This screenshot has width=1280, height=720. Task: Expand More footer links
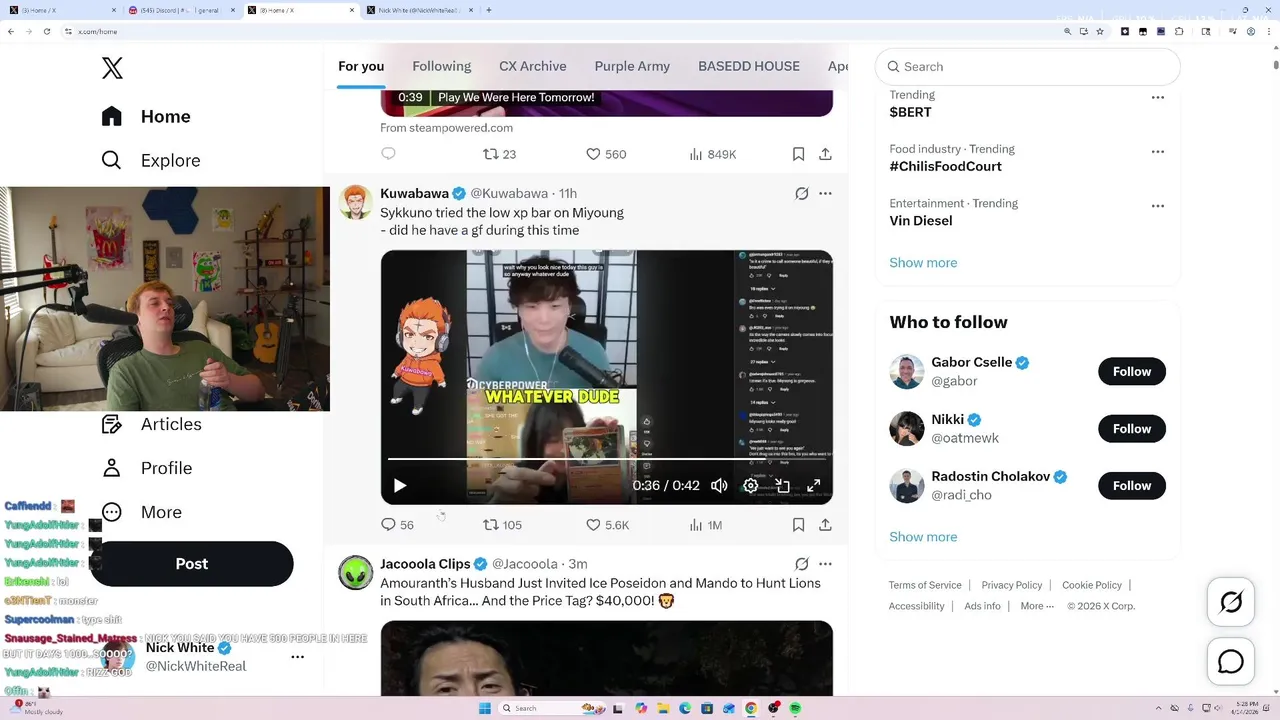pyautogui.click(x=1037, y=606)
